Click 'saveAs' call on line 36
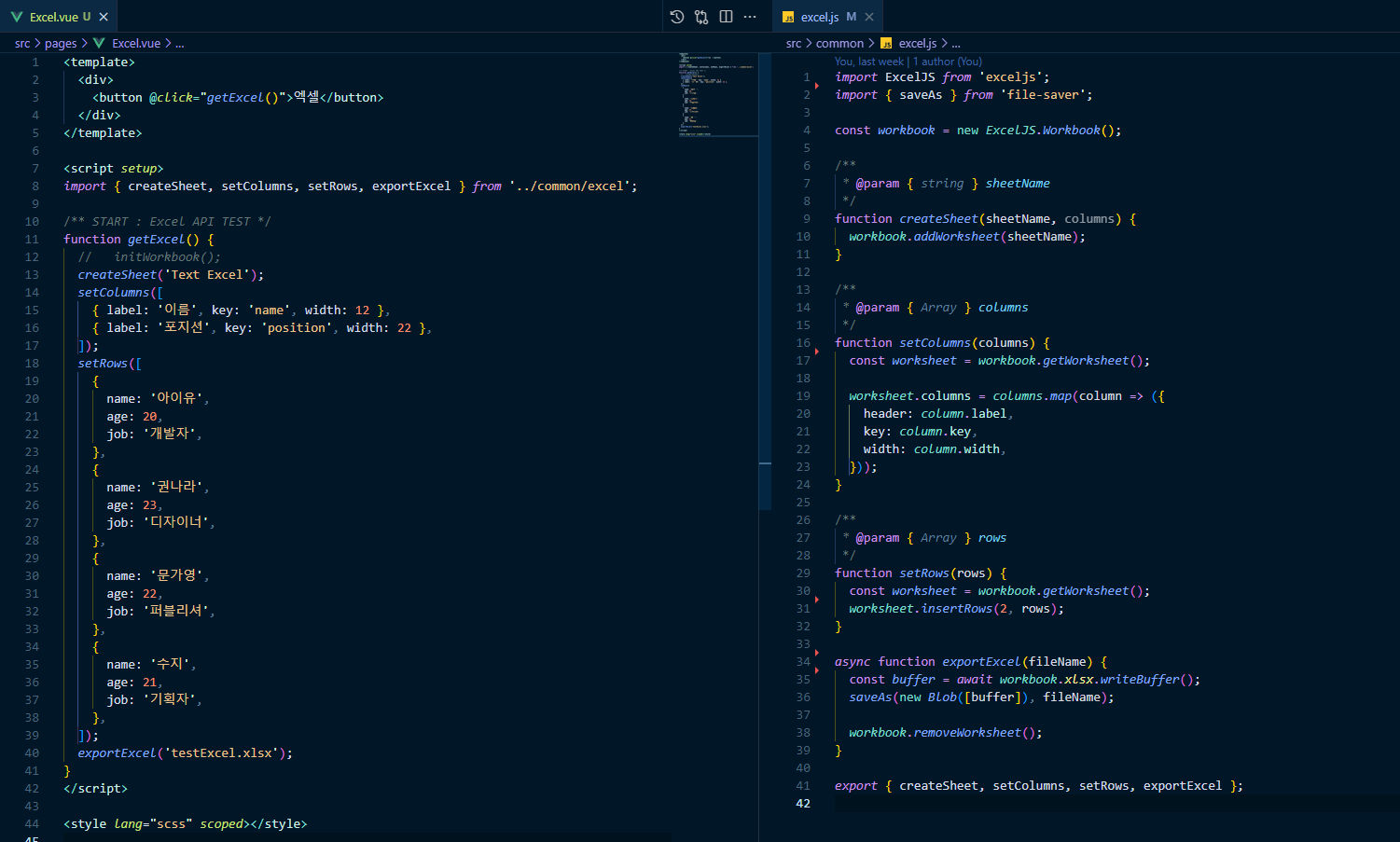This screenshot has height=842, width=1400. coord(870,697)
